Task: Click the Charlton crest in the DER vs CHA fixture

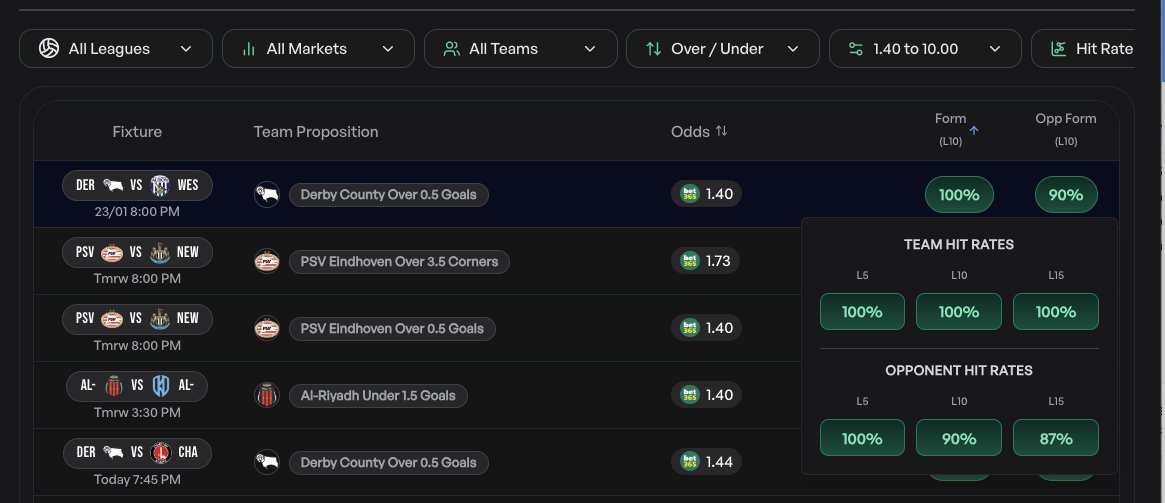Action: click(161, 452)
